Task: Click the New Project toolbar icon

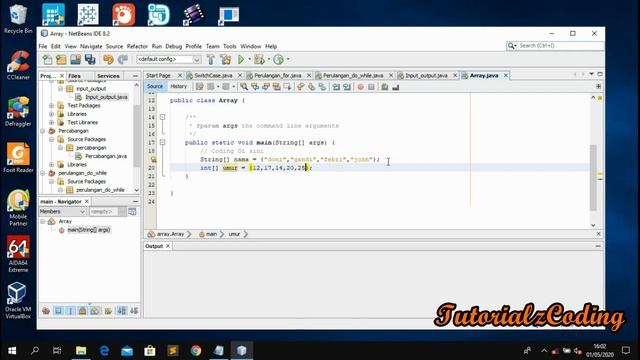Action: [x=61, y=60]
